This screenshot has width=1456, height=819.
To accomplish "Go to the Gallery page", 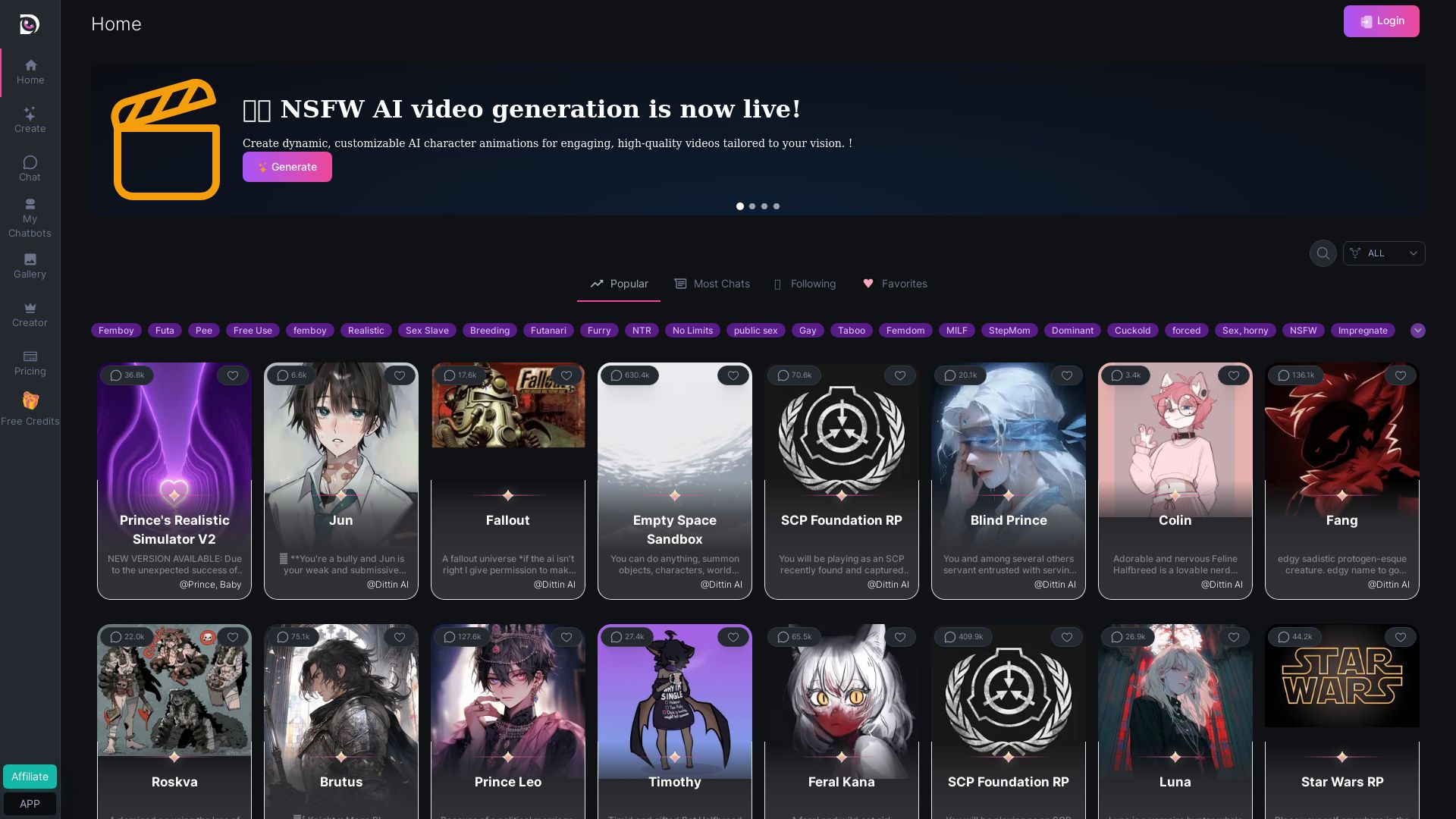I will 30,266.
